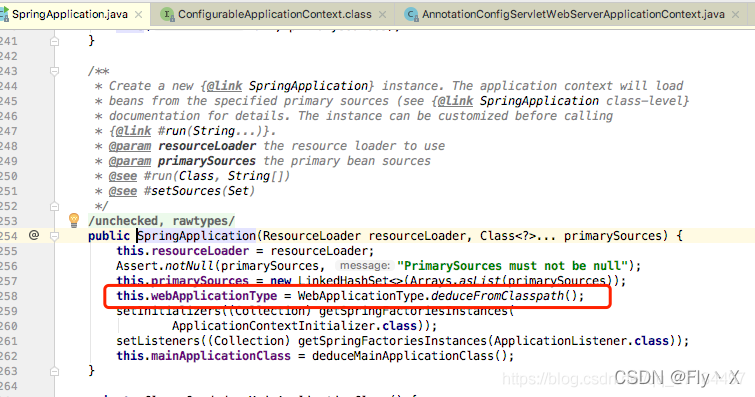The height and width of the screenshot is (397, 755).
Task: Click the line number 254 in gutter
Action: (9, 236)
